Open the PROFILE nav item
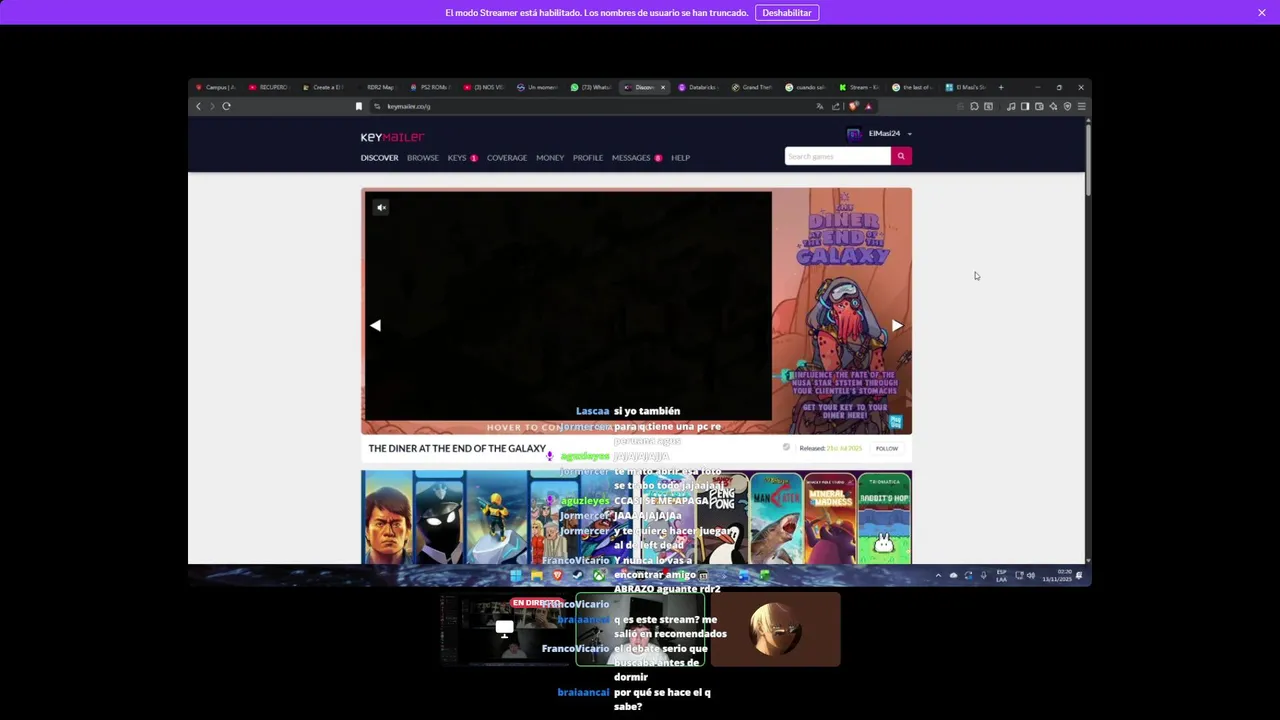1280x720 pixels. [588, 158]
